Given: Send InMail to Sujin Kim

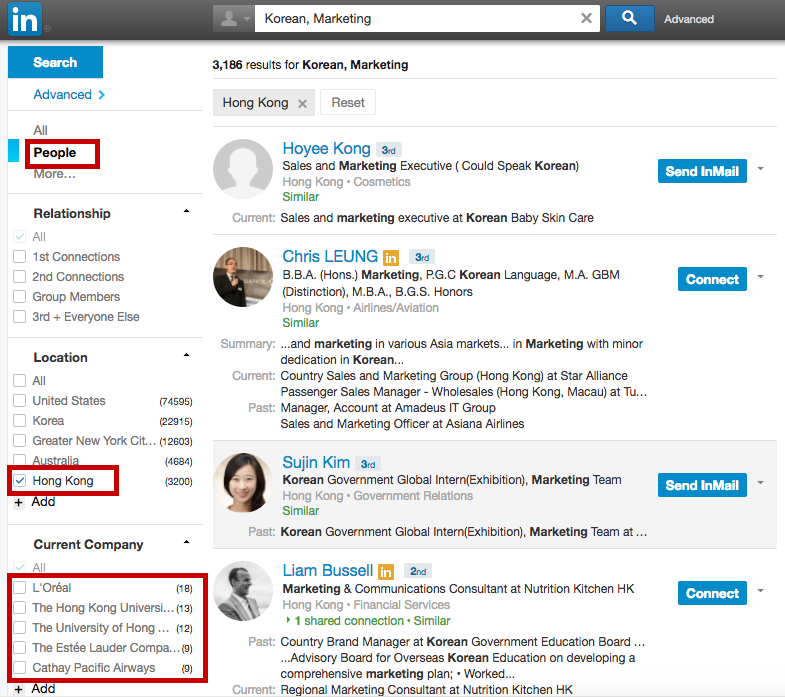Looking at the screenshot, I should point(702,485).
